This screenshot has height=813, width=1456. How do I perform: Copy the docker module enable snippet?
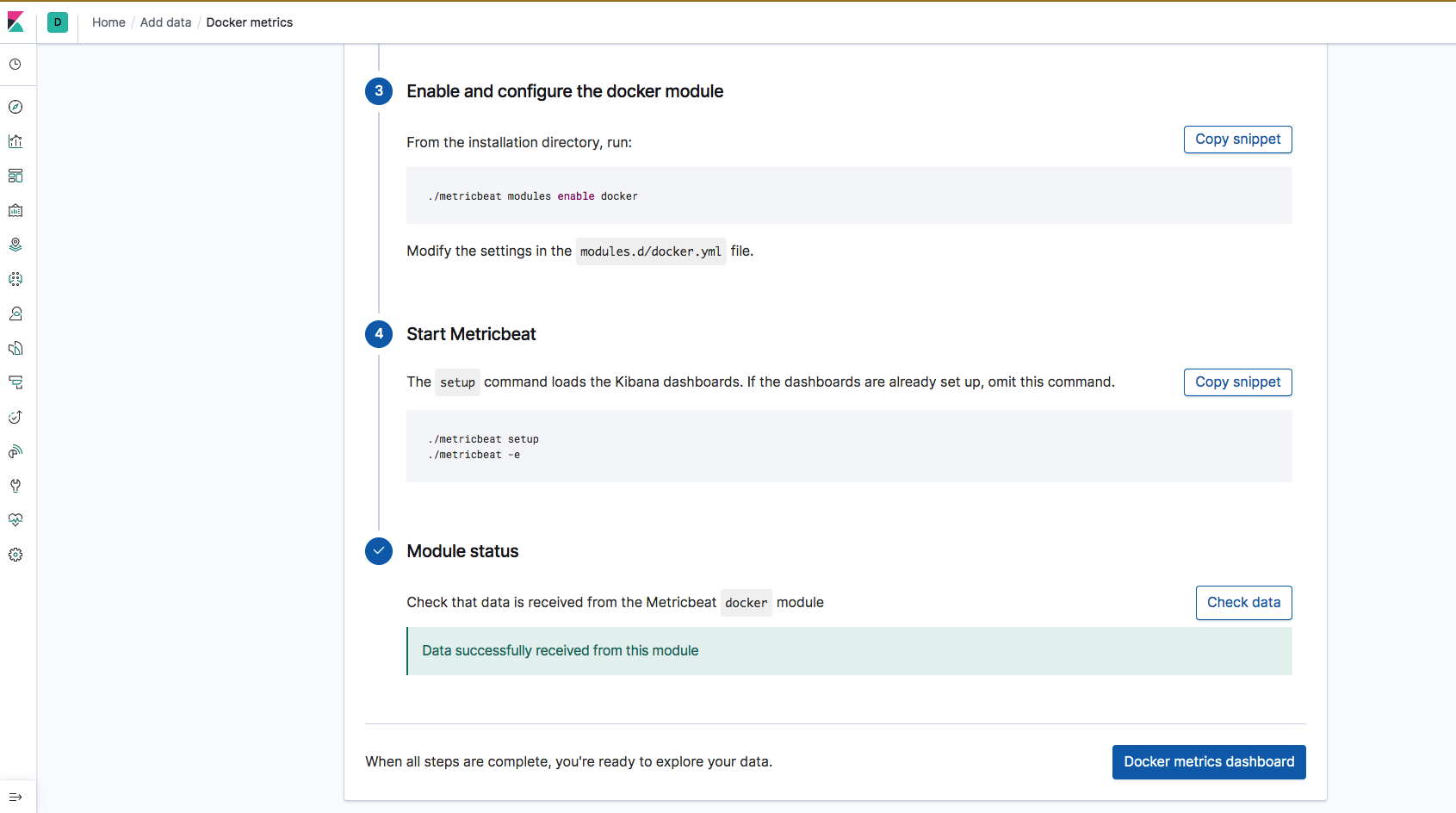[x=1237, y=139]
